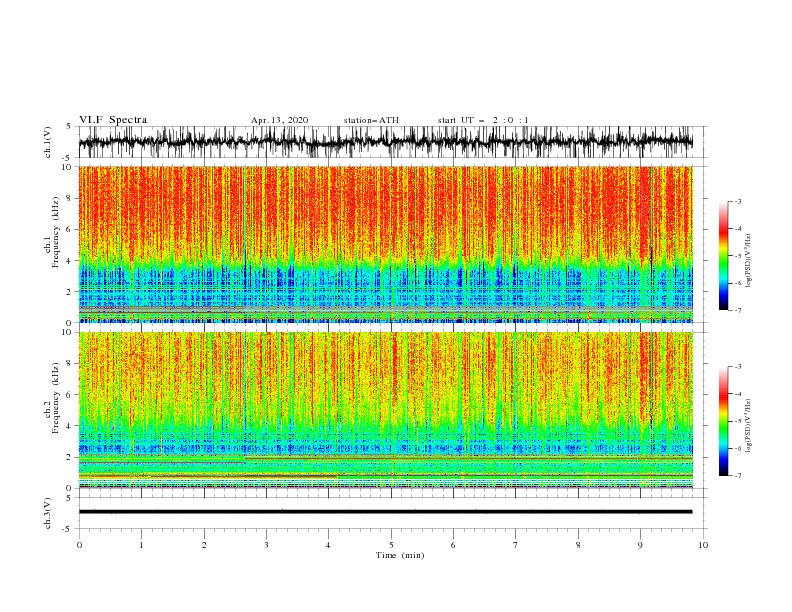Screen dimensions: 792x612
Task: Select the "ch.2 Frequency (kHz)" axis label
Action: coord(52,398)
